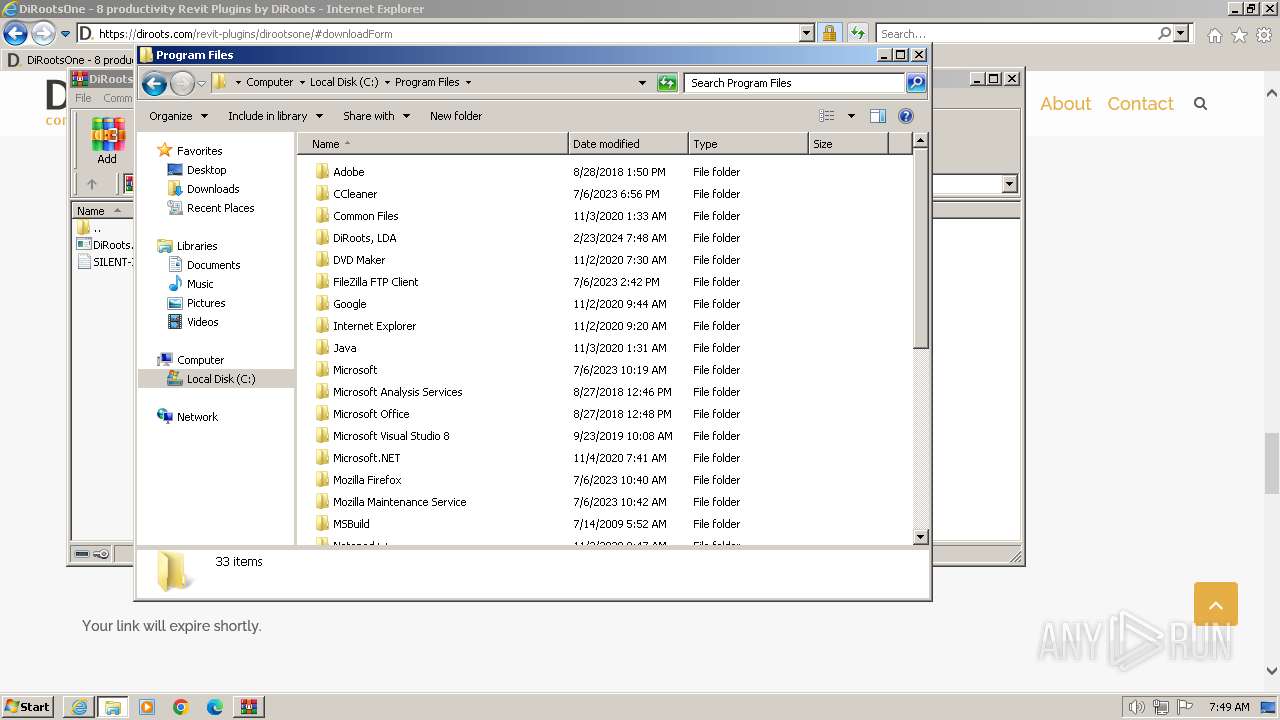Launch Chrome from the taskbar

[x=181, y=707]
